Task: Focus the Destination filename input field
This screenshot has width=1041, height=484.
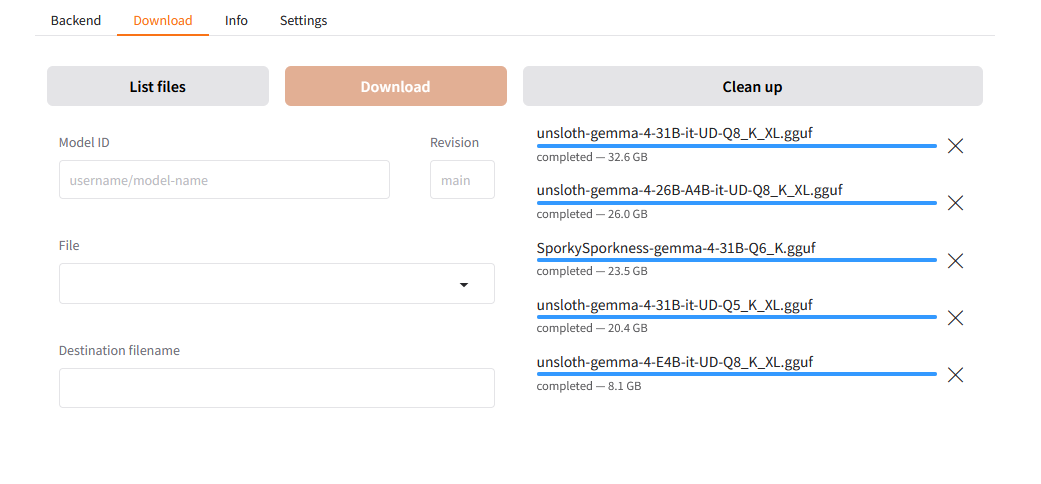Action: pyautogui.click(x=277, y=388)
